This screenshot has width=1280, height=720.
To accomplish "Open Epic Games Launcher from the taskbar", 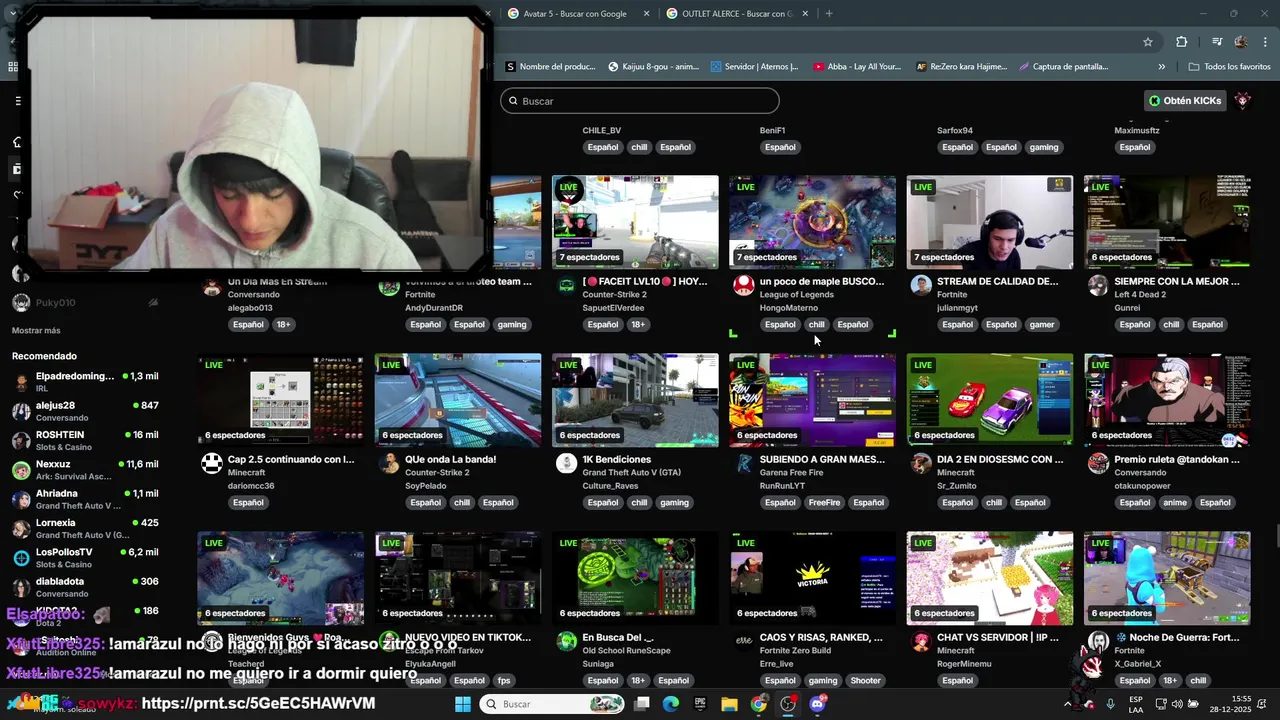I will (700, 704).
